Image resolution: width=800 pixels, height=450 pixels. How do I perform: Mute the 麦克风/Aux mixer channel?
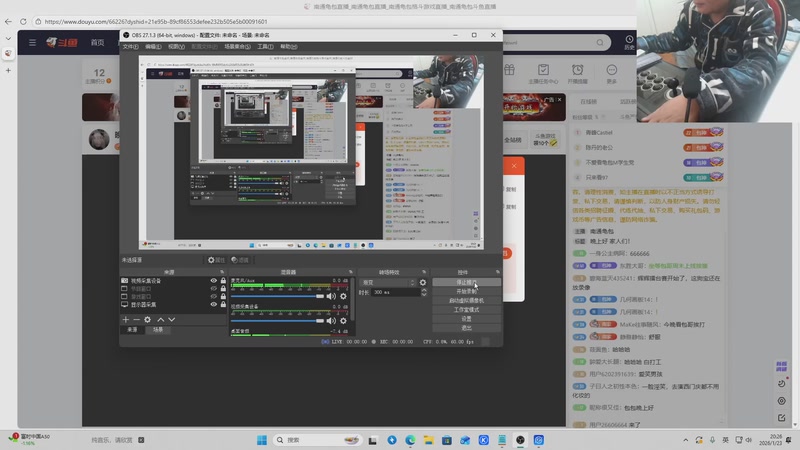tap(331, 296)
